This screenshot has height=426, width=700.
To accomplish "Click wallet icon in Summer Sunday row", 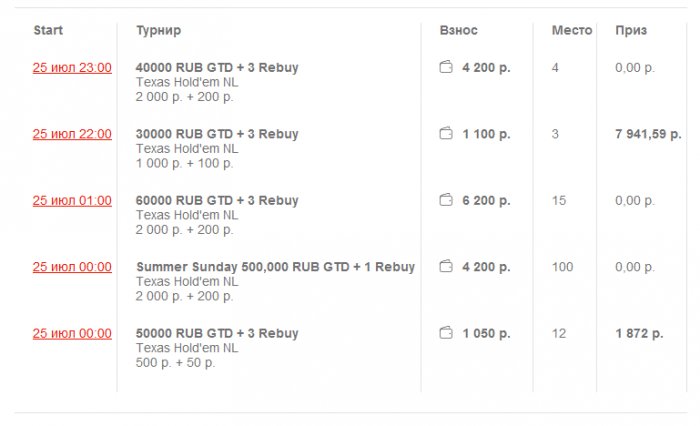I will point(446,267).
